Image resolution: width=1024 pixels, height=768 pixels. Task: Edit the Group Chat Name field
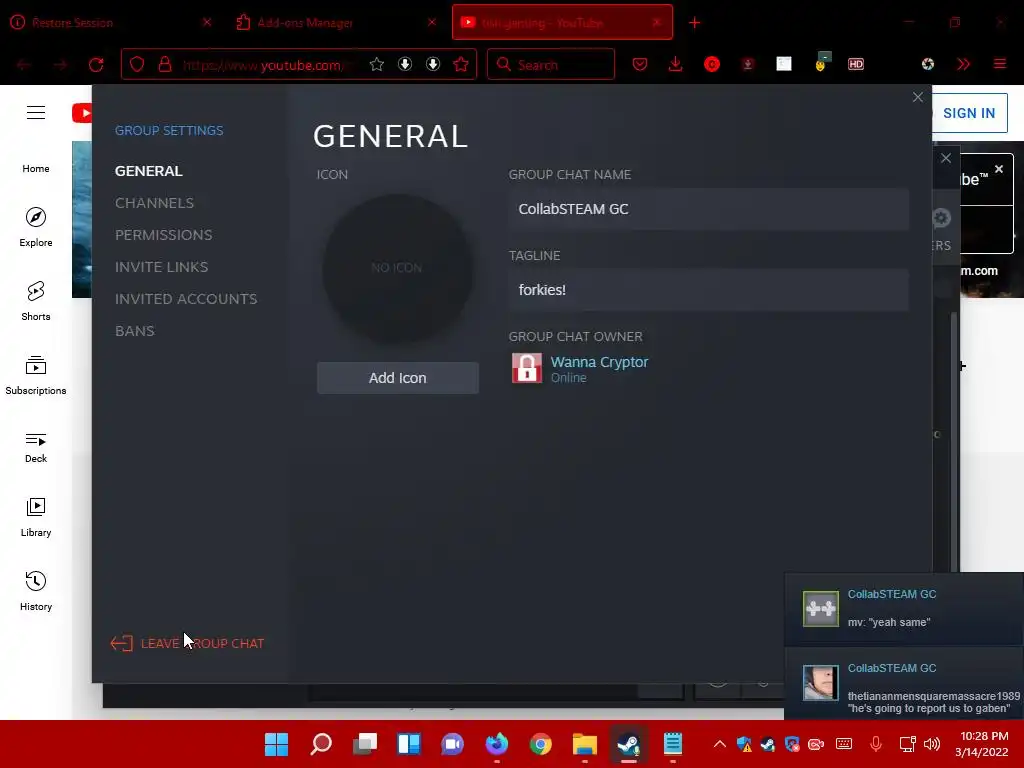tap(709, 209)
